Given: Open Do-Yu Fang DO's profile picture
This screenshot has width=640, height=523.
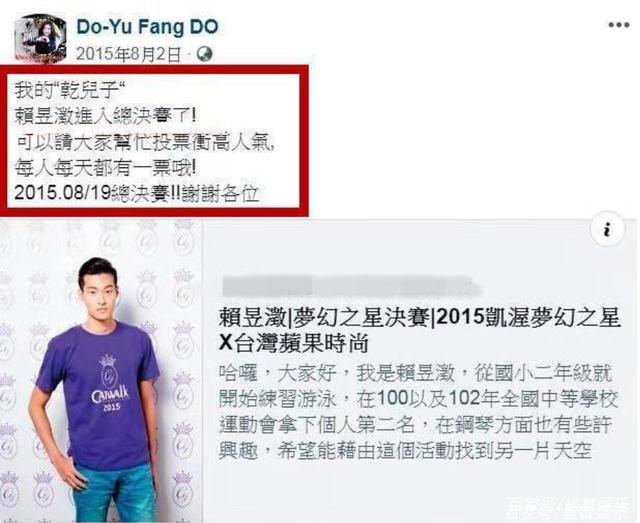Looking at the screenshot, I should [40, 39].
